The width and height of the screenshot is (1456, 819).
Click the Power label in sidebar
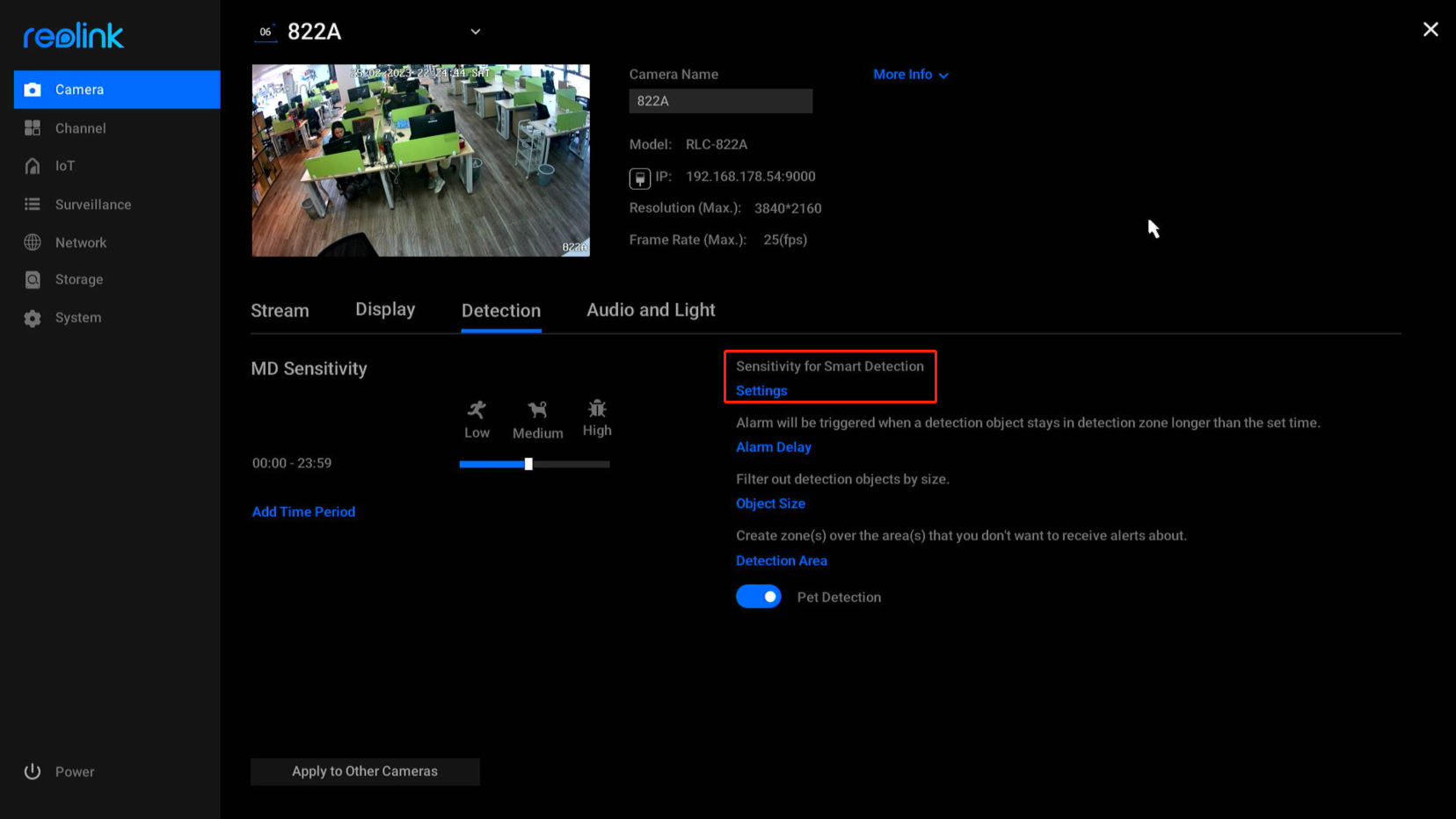(x=75, y=772)
